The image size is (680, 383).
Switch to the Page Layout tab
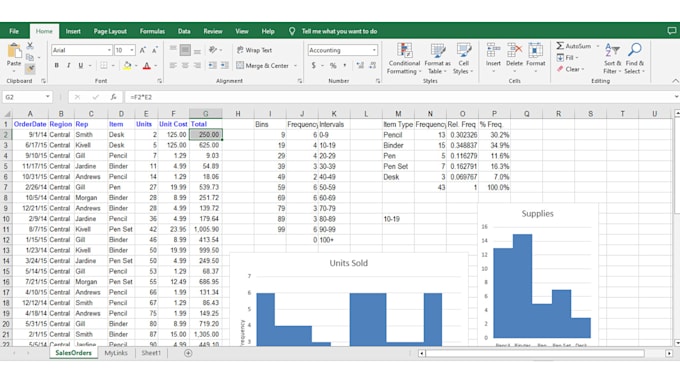(110, 31)
